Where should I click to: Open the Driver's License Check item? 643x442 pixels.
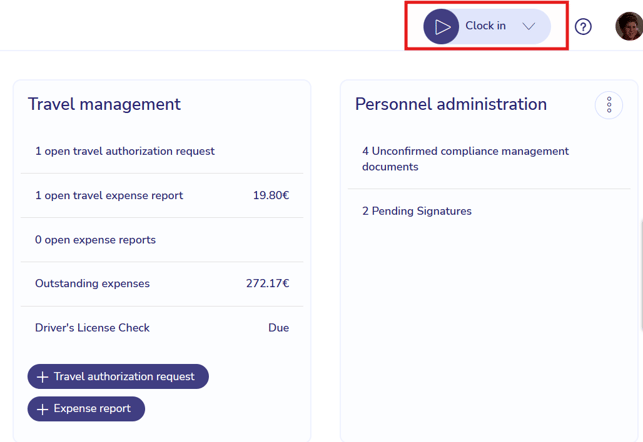[162, 328]
